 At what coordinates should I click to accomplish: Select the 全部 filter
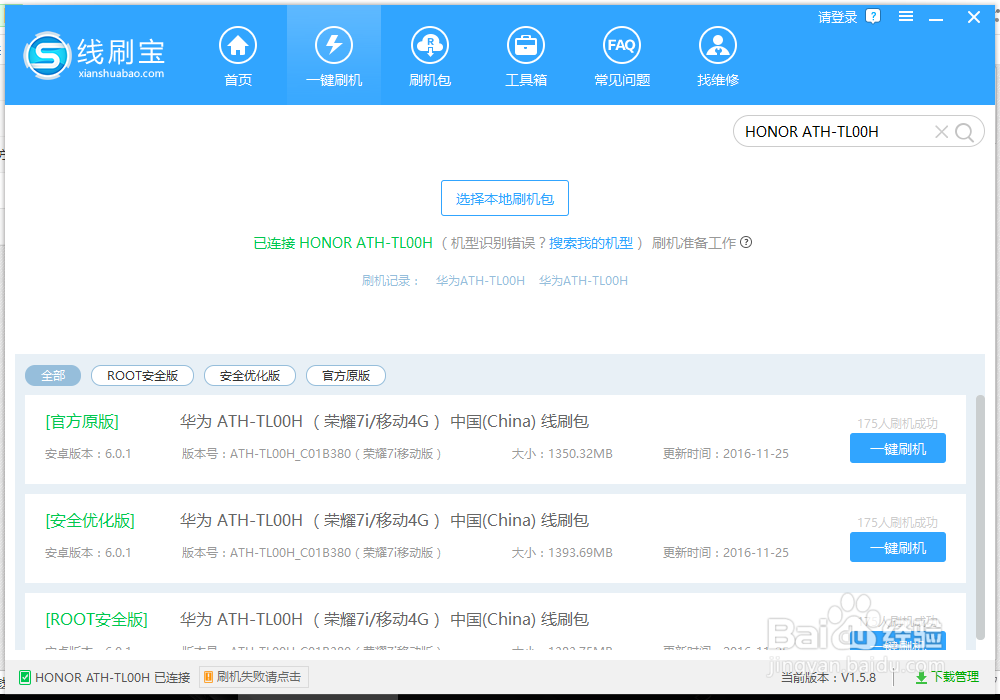coord(53,376)
